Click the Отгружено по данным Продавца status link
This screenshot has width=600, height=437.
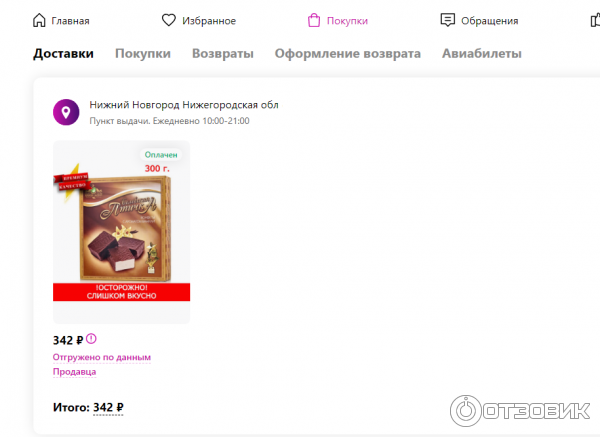click(x=102, y=364)
